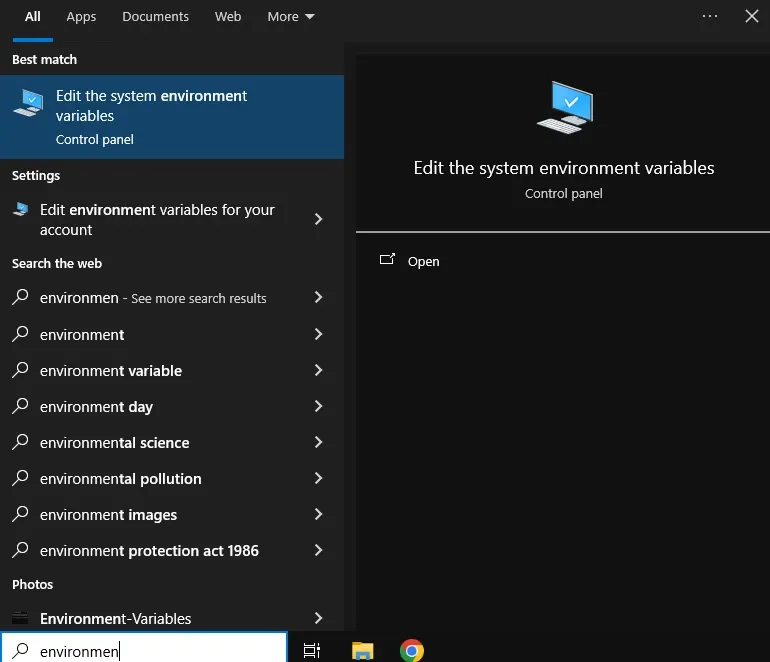Focus the taskbar search box containing 'environmen'
The height and width of the screenshot is (662, 770).
(x=144, y=648)
